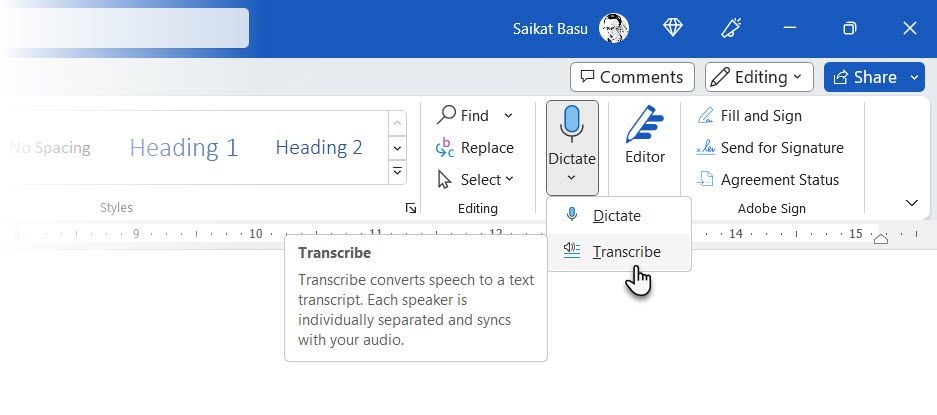Apply the Heading 2 style

coord(319,147)
